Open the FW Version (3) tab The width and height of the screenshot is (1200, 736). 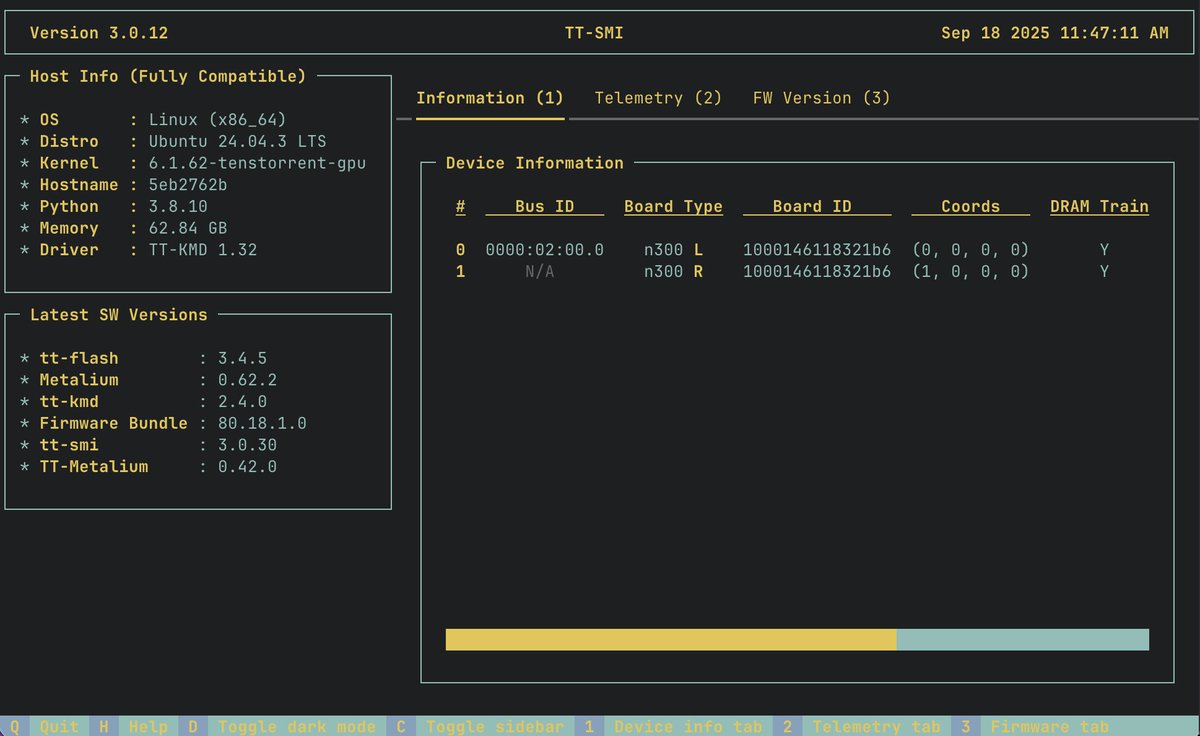click(821, 98)
